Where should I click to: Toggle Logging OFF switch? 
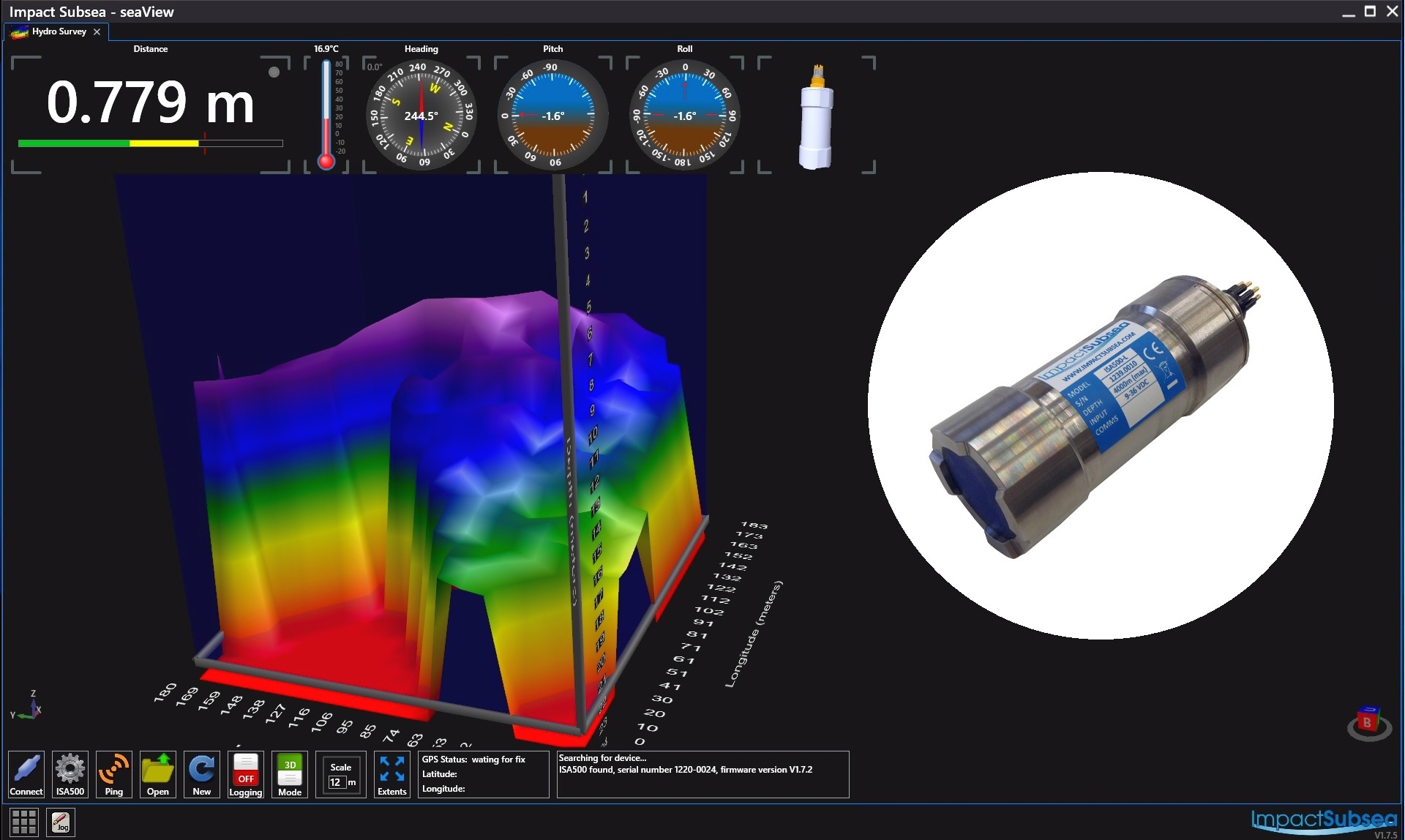tap(246, 774)
